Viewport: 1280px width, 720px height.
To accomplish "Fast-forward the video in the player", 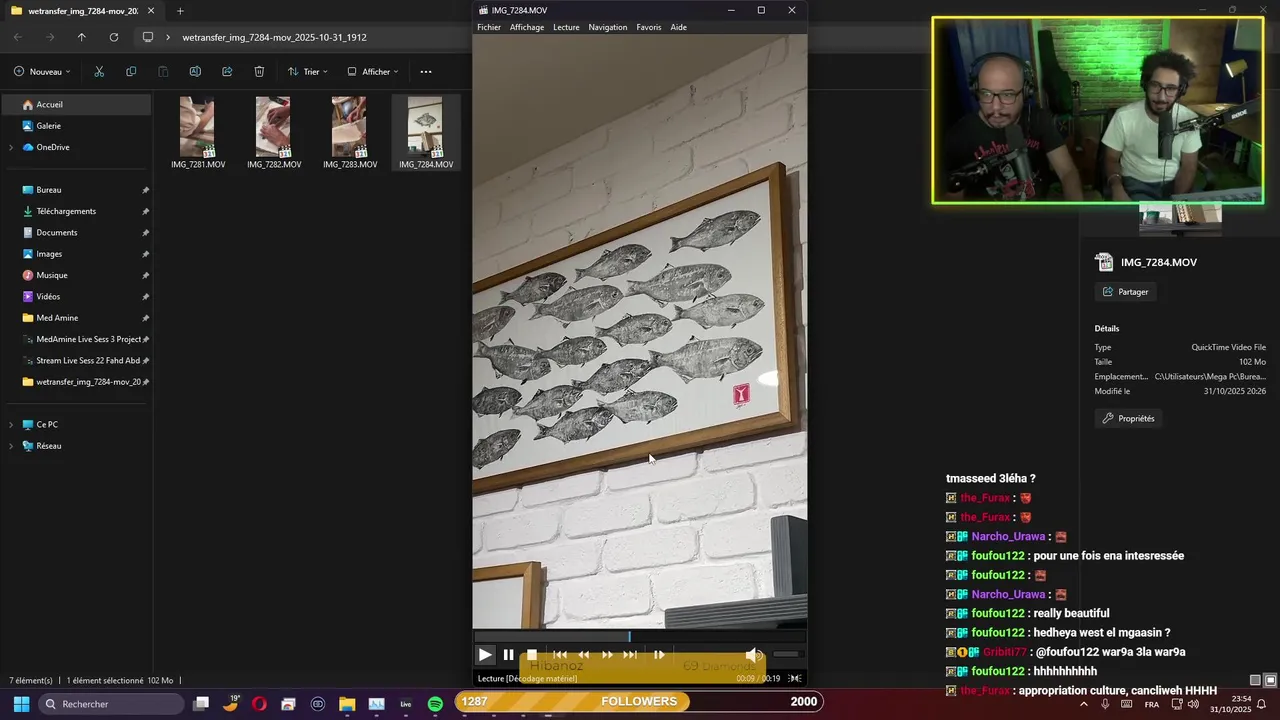I will (607, 655).
